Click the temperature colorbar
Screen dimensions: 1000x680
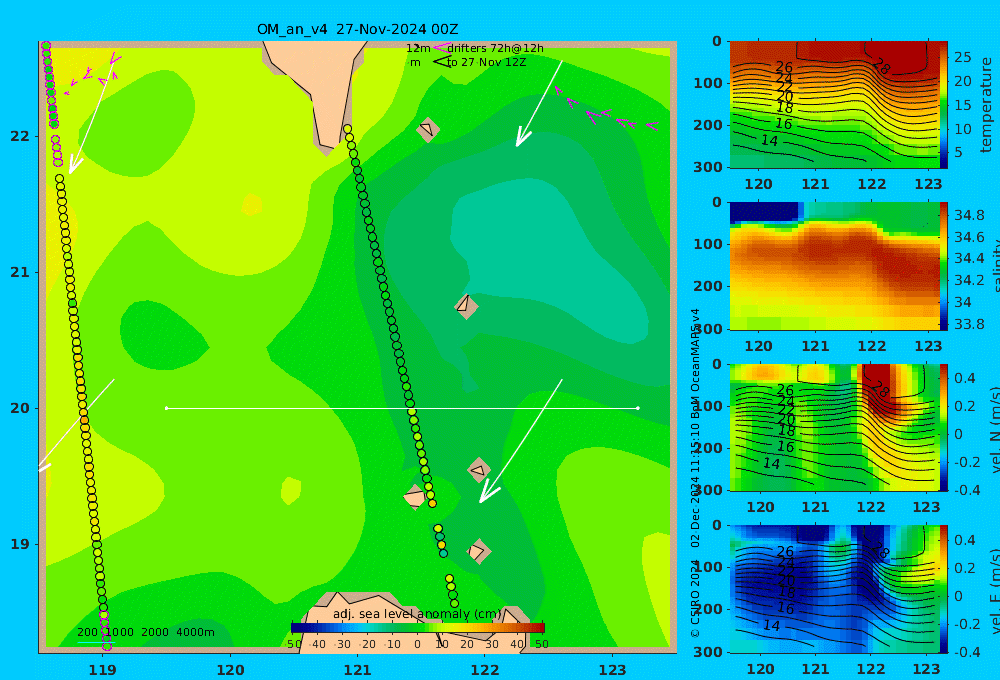click(944, 105)
